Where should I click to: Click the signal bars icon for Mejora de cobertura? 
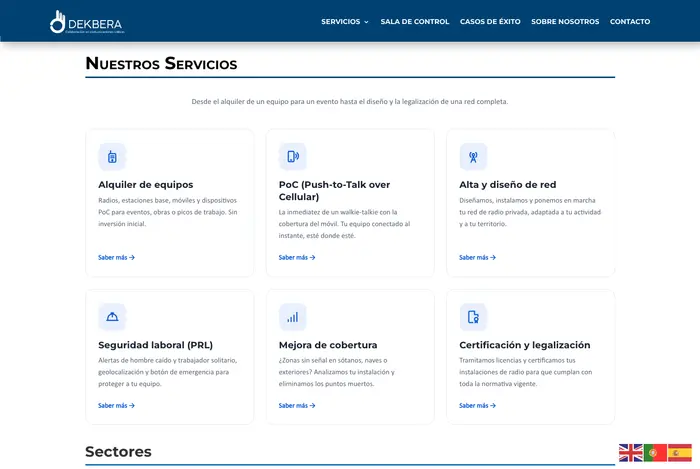pyautogui.click(x=293, y=317)
